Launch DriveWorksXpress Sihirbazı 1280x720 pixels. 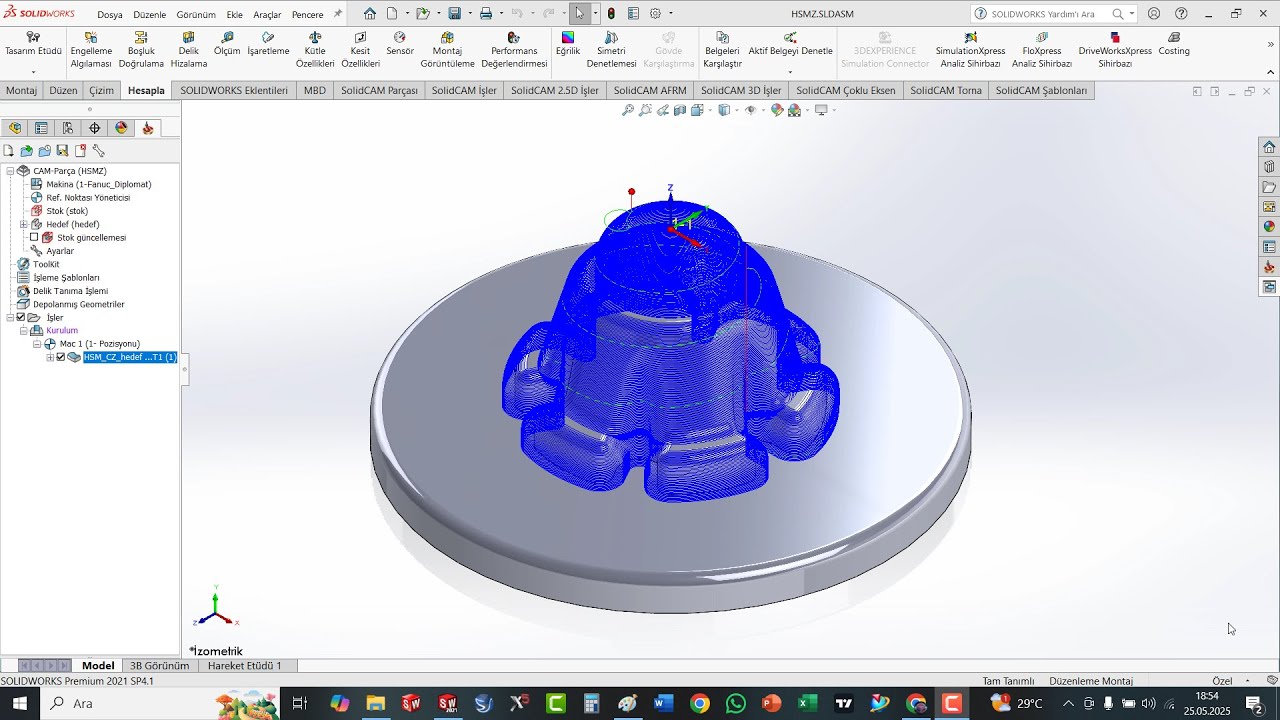pyautogui.click(x=1115, y=49)
